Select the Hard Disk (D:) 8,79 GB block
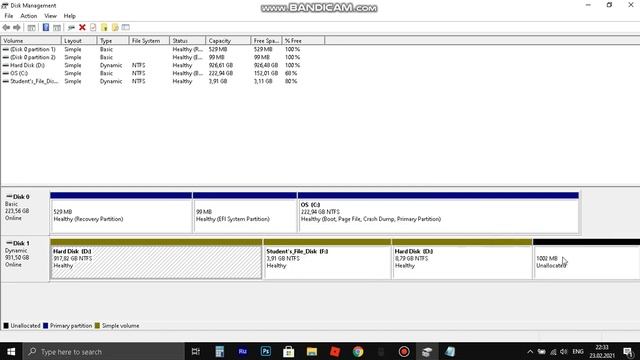 click(462, 260)
